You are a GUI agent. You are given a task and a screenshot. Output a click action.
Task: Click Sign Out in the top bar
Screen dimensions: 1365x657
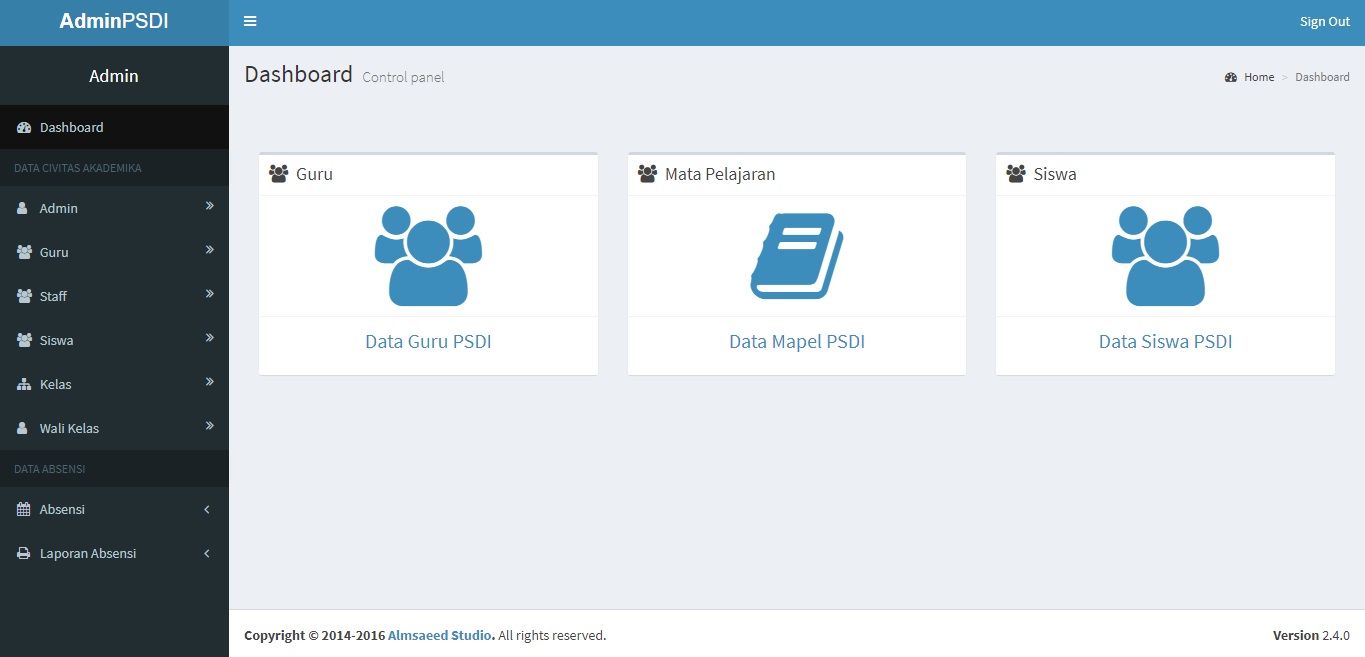1324,22
